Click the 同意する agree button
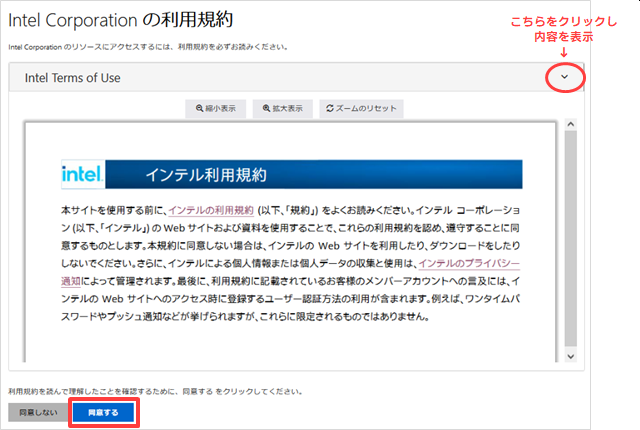The width and height of the screenshot is (640, 430). coord(103,412)
